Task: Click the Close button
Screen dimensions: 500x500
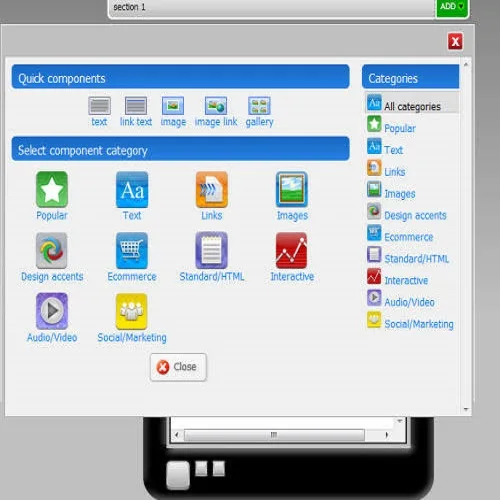Action: tap(178, 367)
